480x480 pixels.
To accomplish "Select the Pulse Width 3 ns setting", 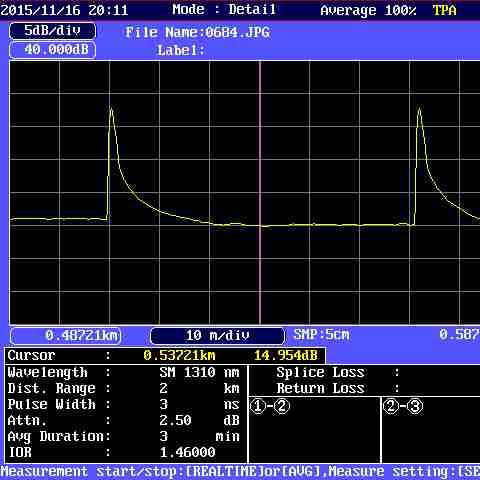I will tap(124, 405).
